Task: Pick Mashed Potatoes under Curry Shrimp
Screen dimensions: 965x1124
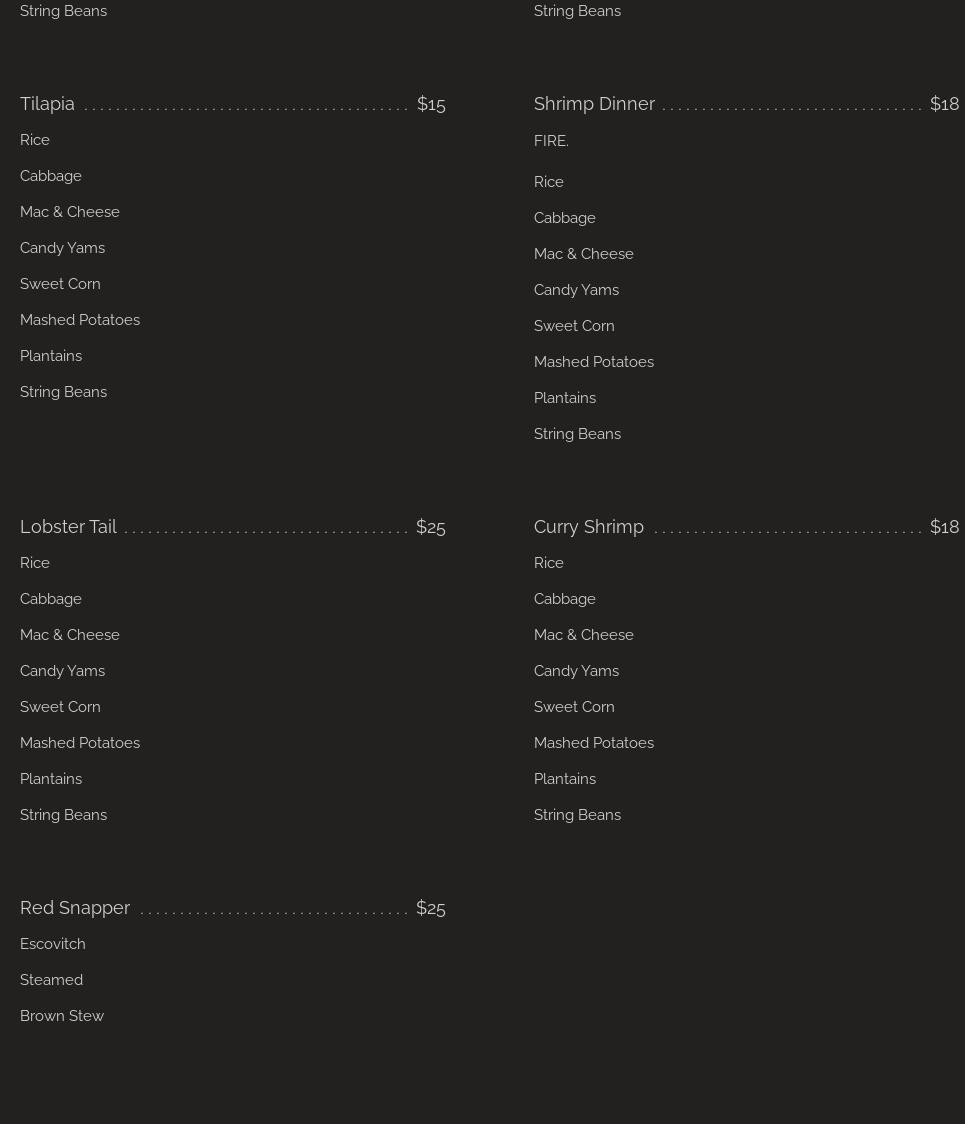Action: pos(594,743)
